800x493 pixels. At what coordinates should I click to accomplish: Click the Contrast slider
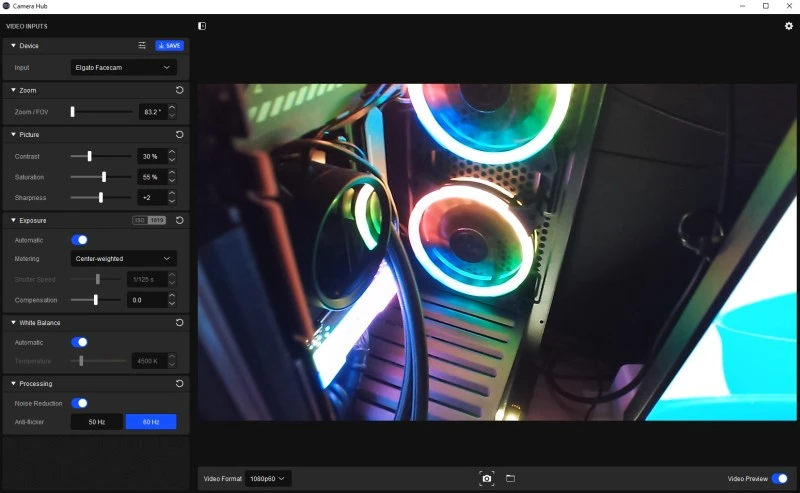[101, 156]
